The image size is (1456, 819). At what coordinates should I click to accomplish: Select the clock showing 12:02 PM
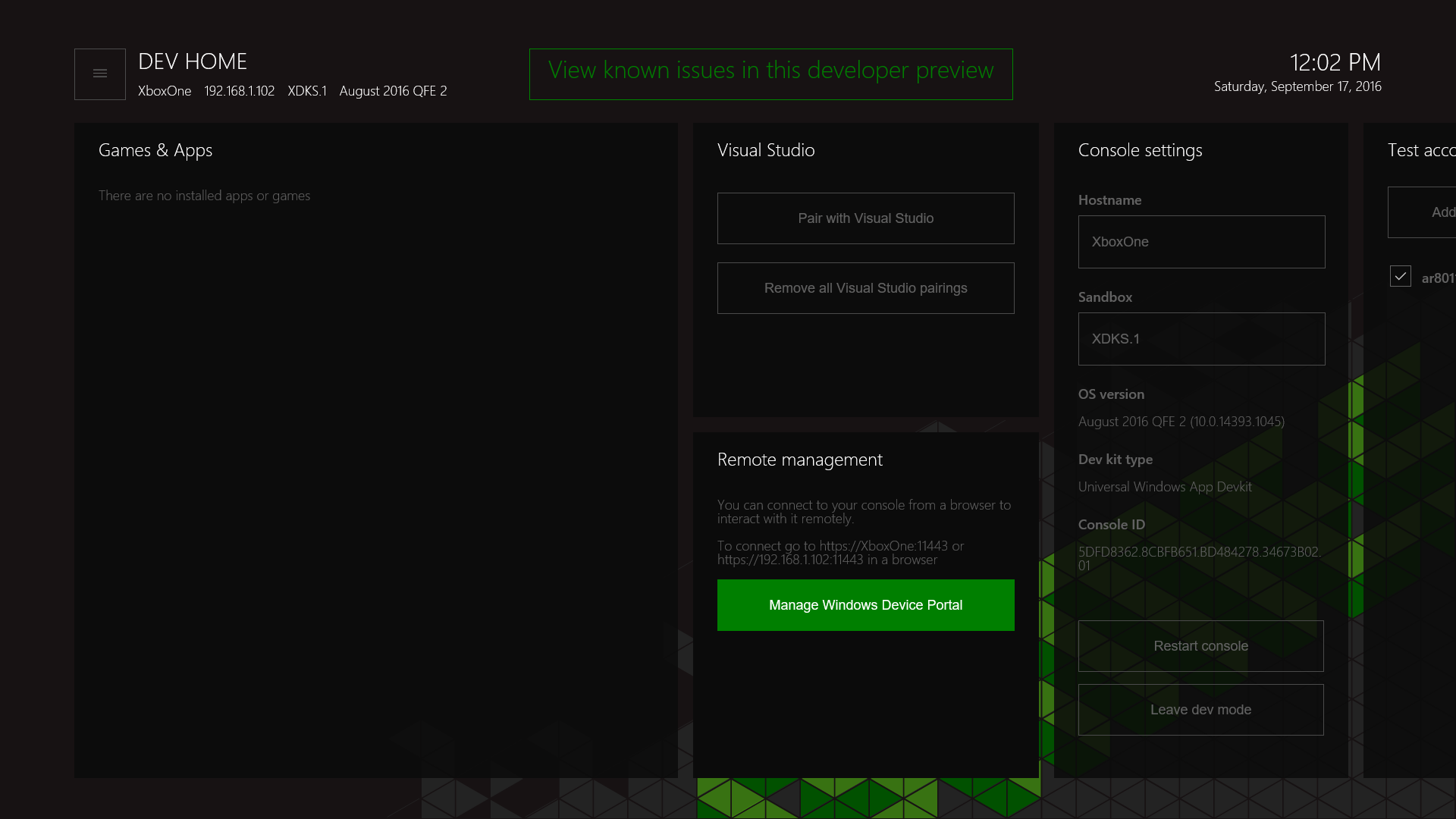pos(1335,62)
